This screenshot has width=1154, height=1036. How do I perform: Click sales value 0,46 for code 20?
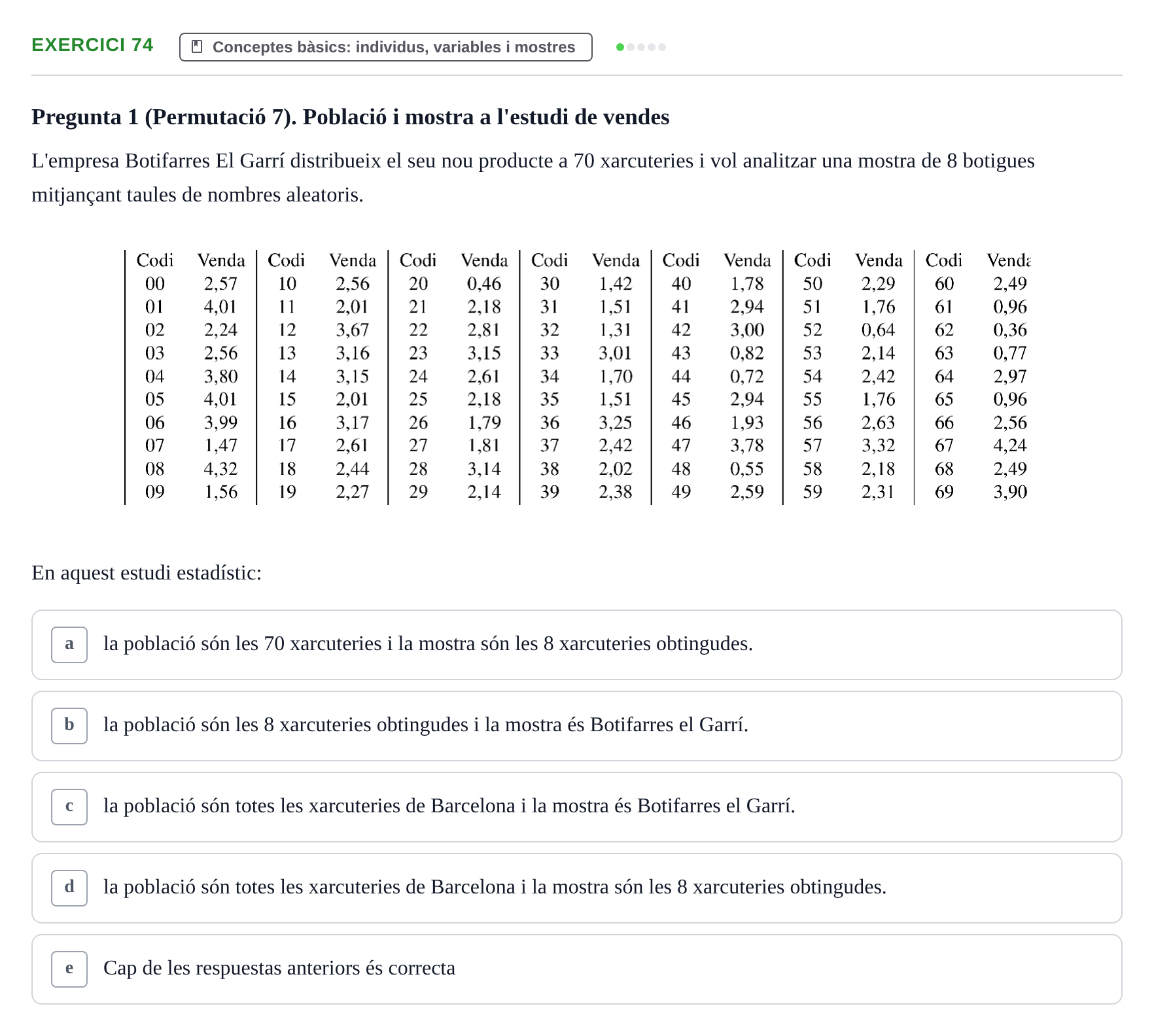(484, 284)
